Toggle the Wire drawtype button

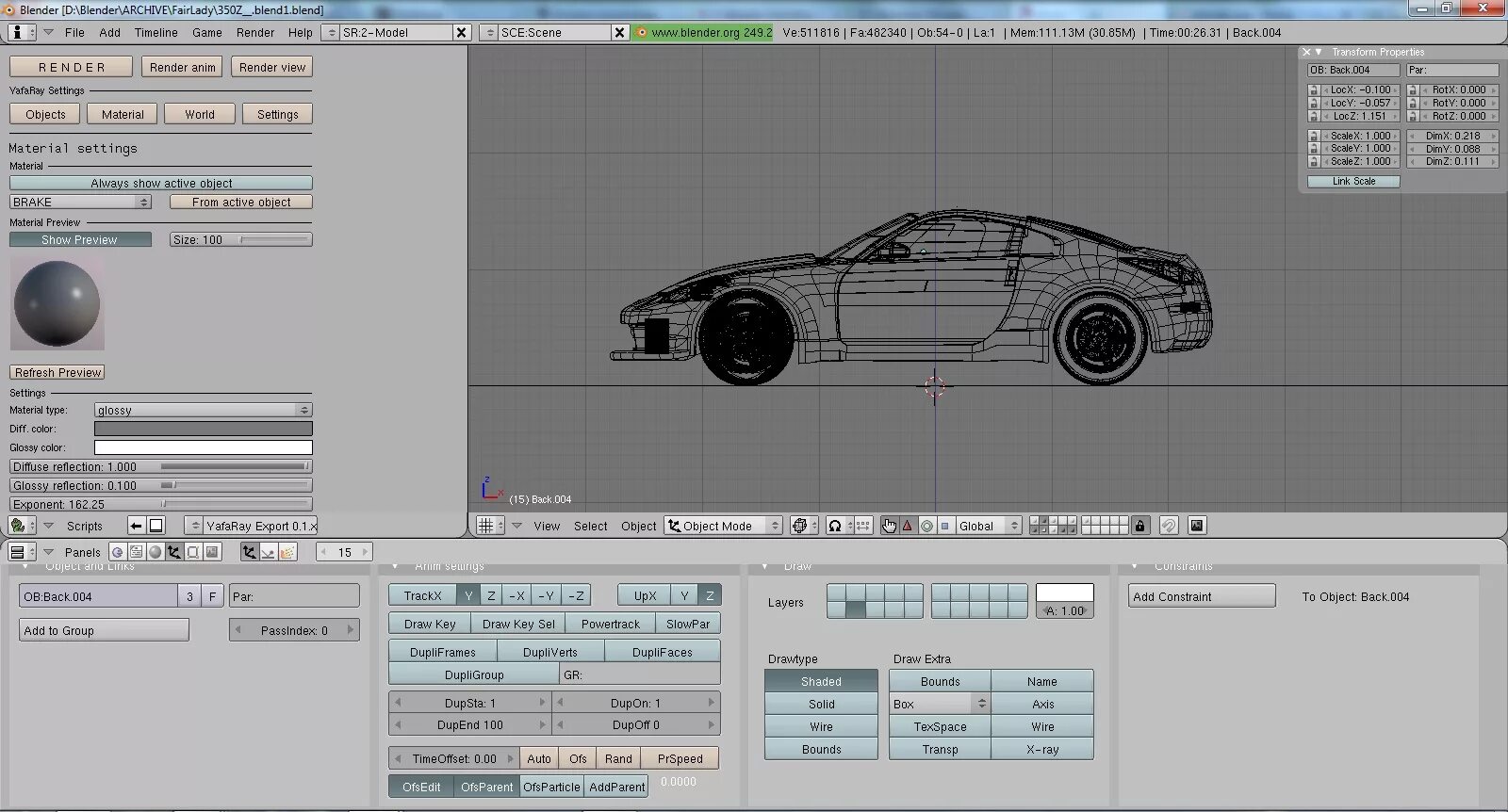tap(821, 726)
